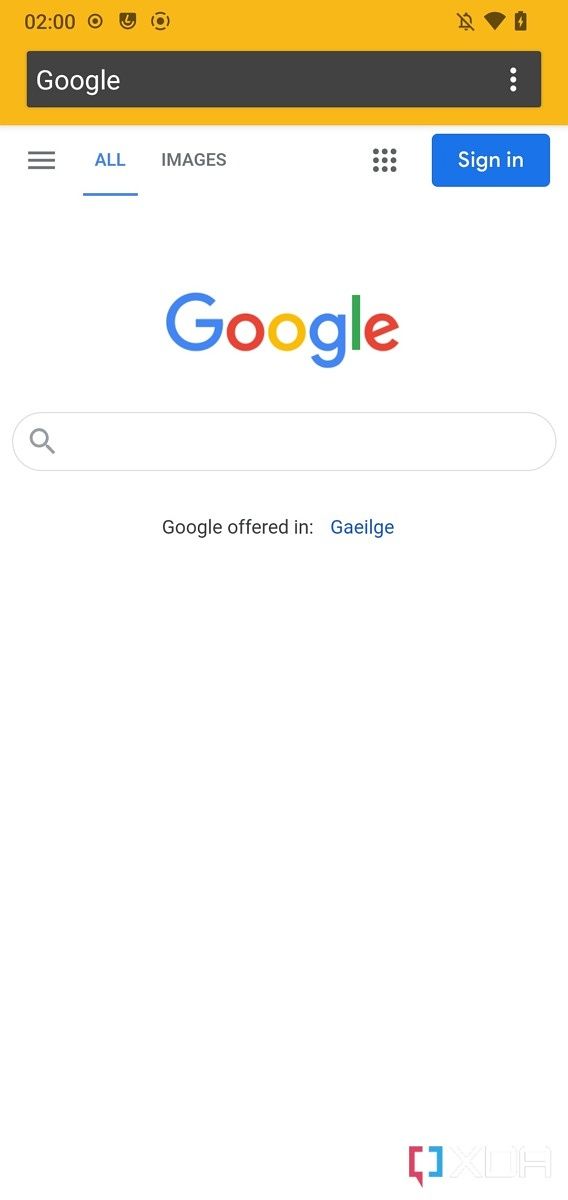568x1200 pixels.
Task: Tap the circled-dot icon after the clock
Action: (x=95, y=21)
